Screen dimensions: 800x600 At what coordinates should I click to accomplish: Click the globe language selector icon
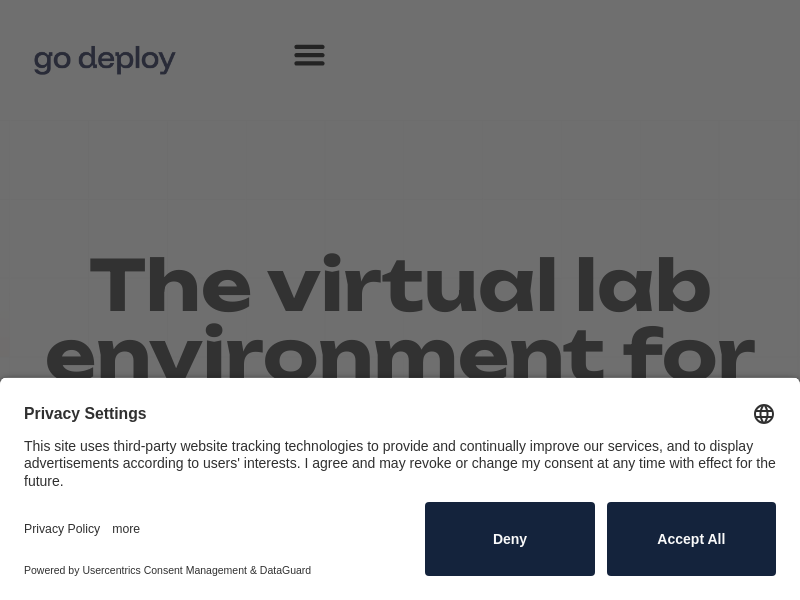click(x=764, y=414)
